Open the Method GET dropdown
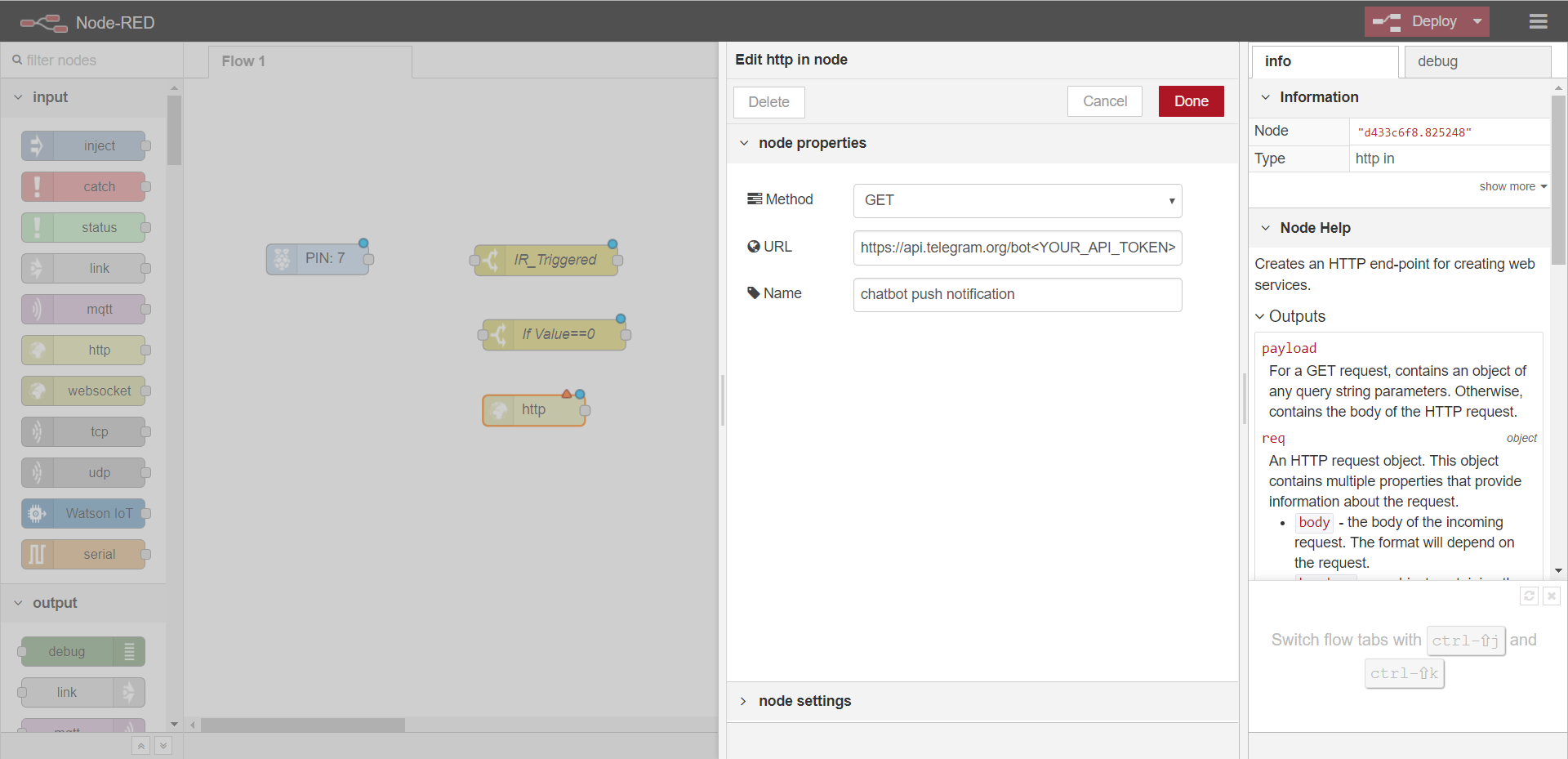 click(1018, 201)
